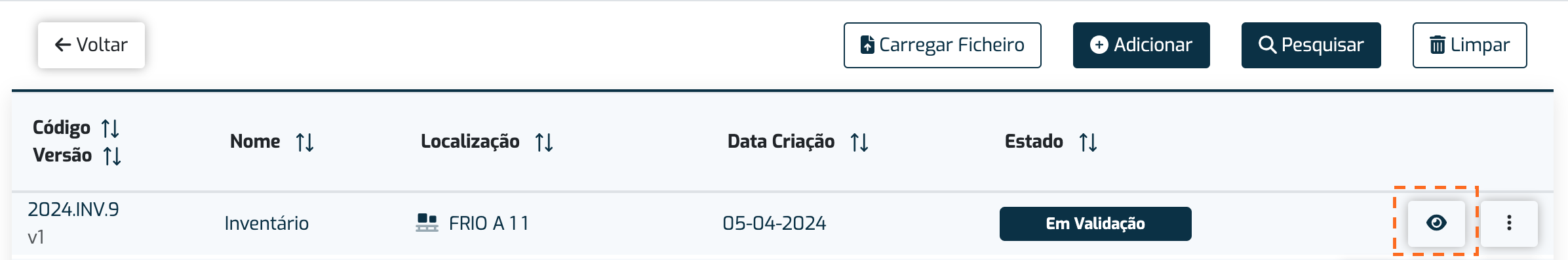Sort by Código column arrows

pos(110,128)
